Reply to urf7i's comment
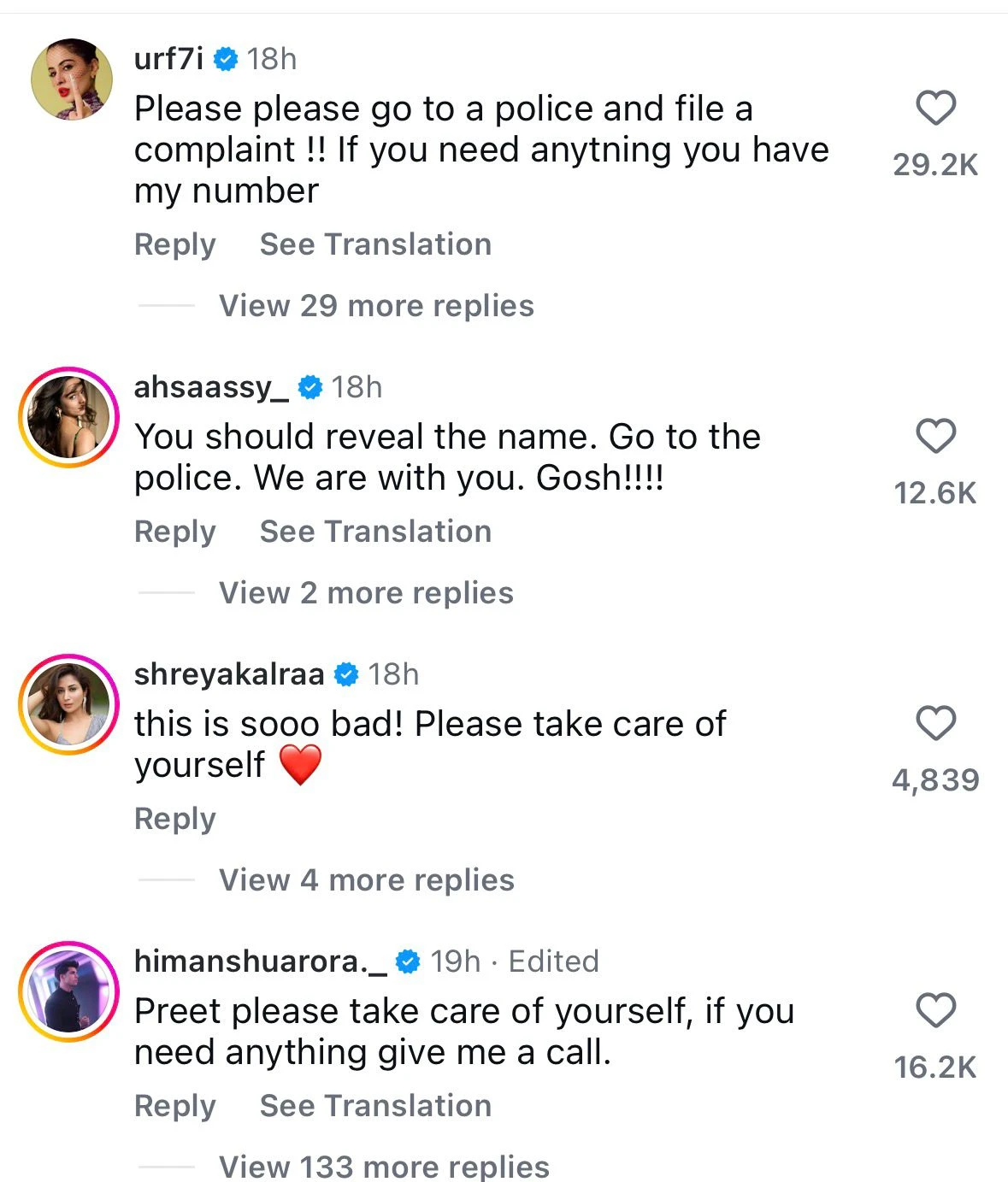Screen dimensions: 1008x1182 point(175,244)
